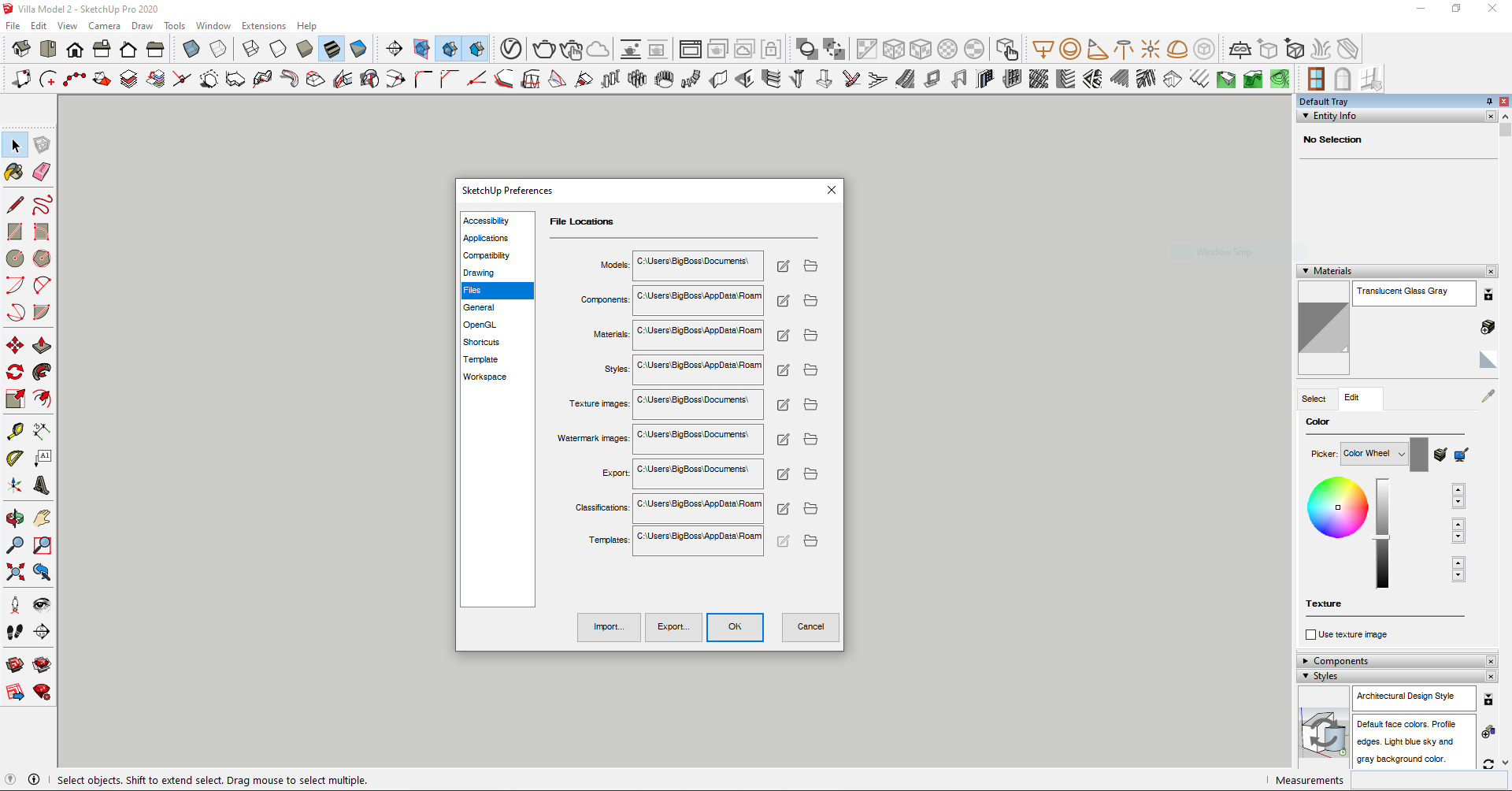Edit the Export path pencil icon
The image size is (1512, 791).
[783, 474]
